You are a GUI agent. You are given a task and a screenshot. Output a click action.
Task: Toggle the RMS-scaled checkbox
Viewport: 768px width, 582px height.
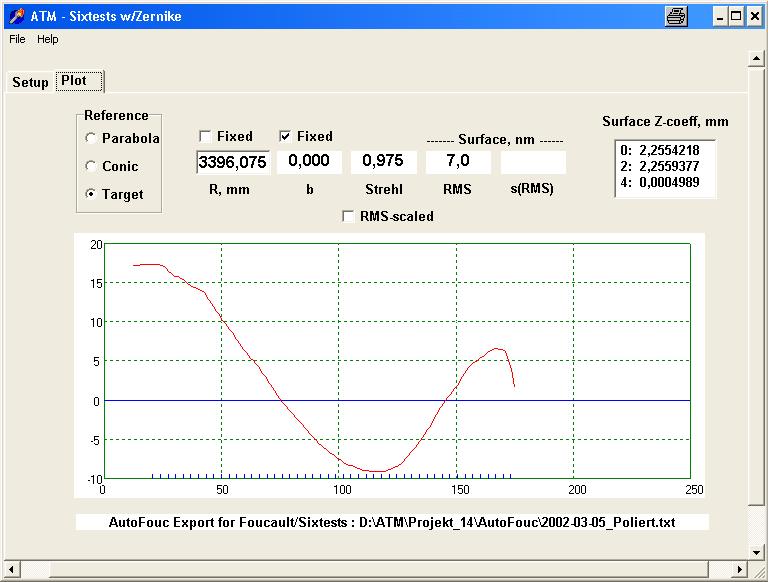348,216
